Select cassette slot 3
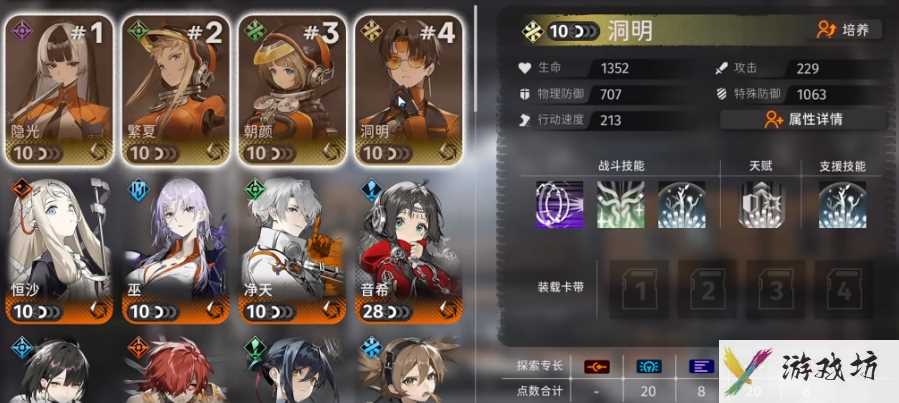Viewport: 899px width, 403px height. (x=776, y=289)
